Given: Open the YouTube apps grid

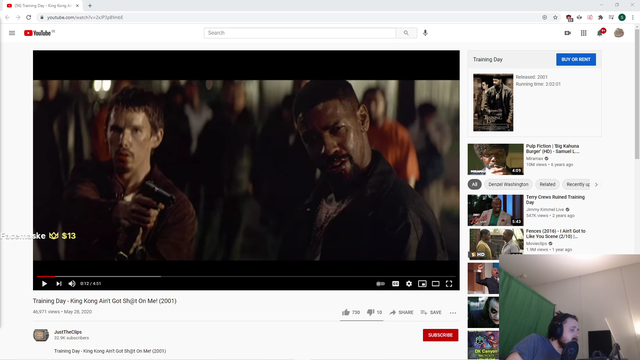Looking at the screenshot, I should tap(584, 33).
